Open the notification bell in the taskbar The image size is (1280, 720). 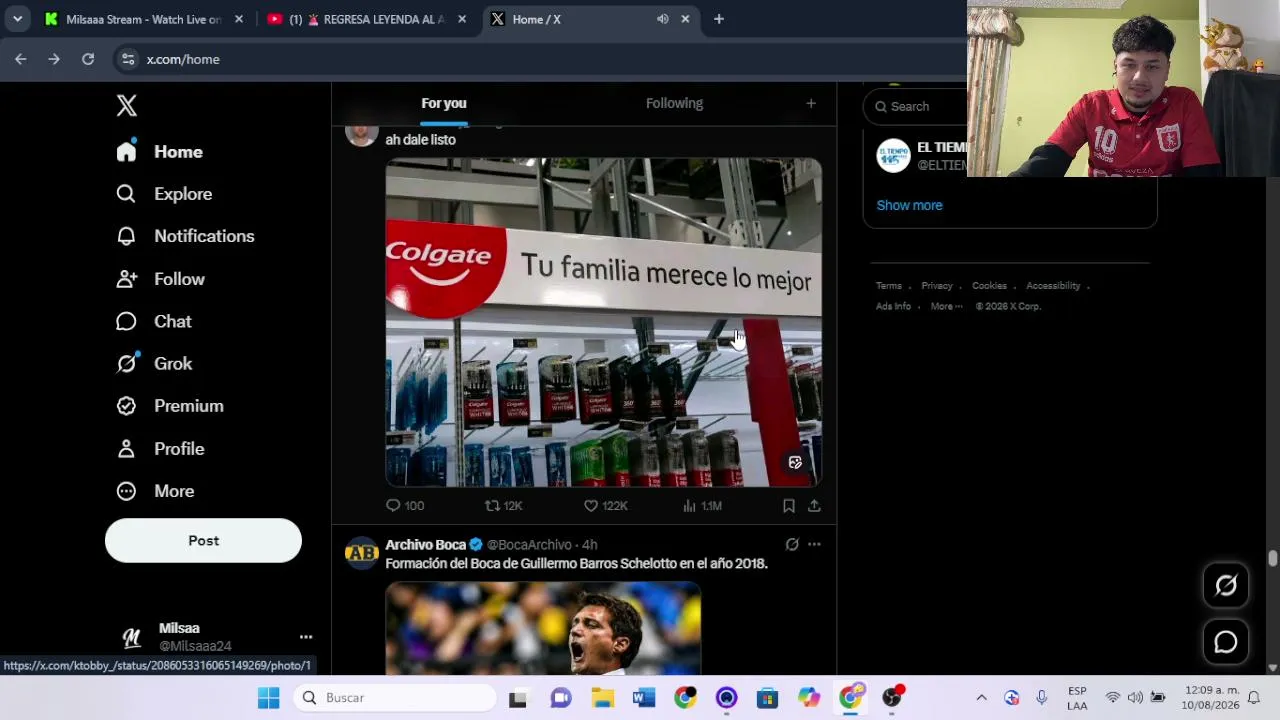coord(1253,698)
